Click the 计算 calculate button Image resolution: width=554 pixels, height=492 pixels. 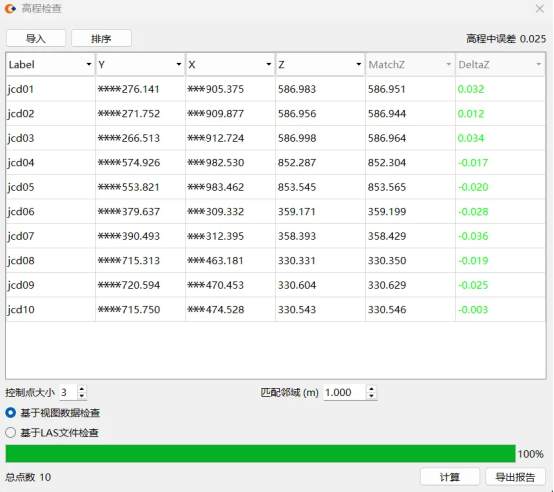pos(450,477)
